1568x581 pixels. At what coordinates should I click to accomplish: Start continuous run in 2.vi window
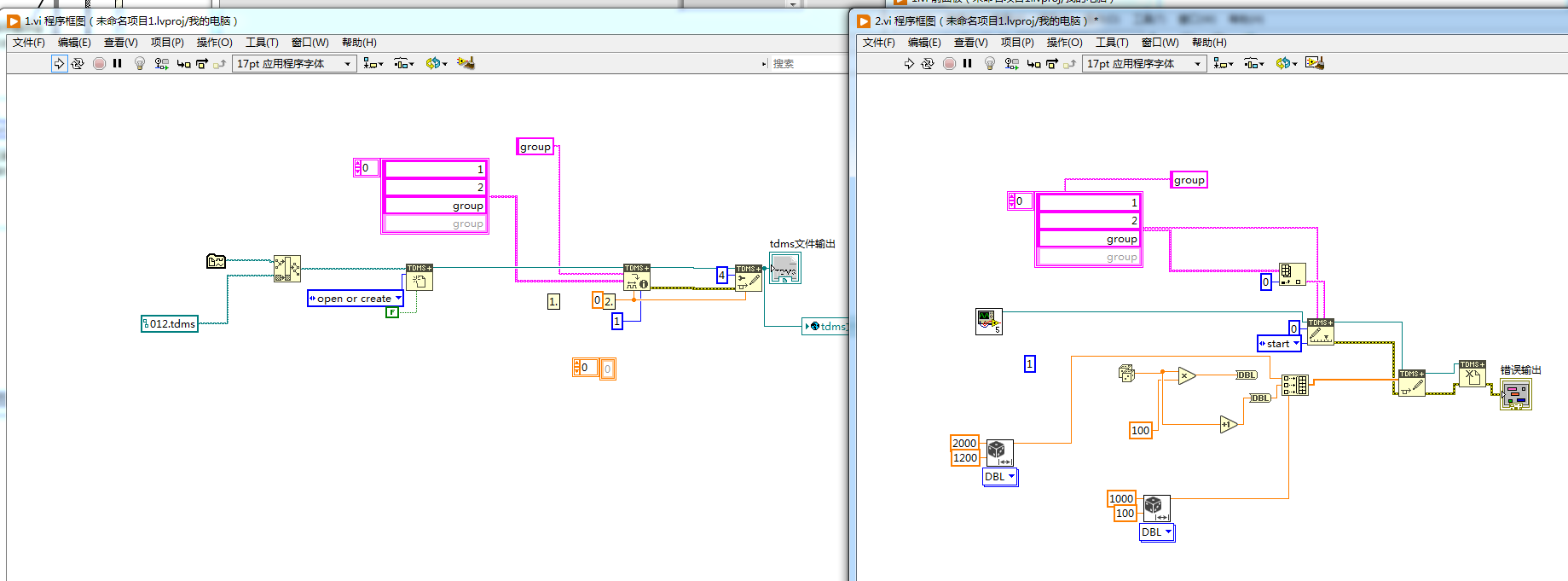click(x=928, y=63)
